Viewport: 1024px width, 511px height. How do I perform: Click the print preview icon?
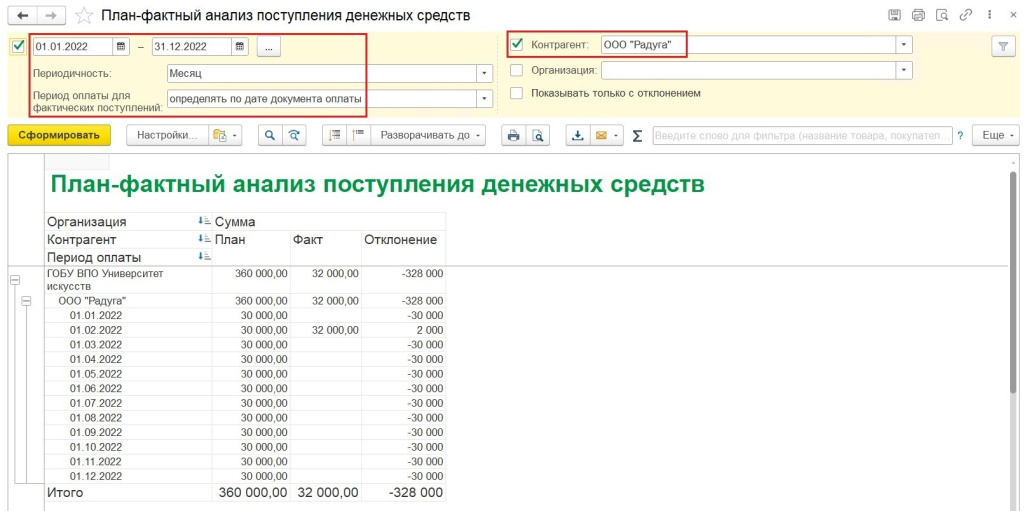(x=538, y=135)
